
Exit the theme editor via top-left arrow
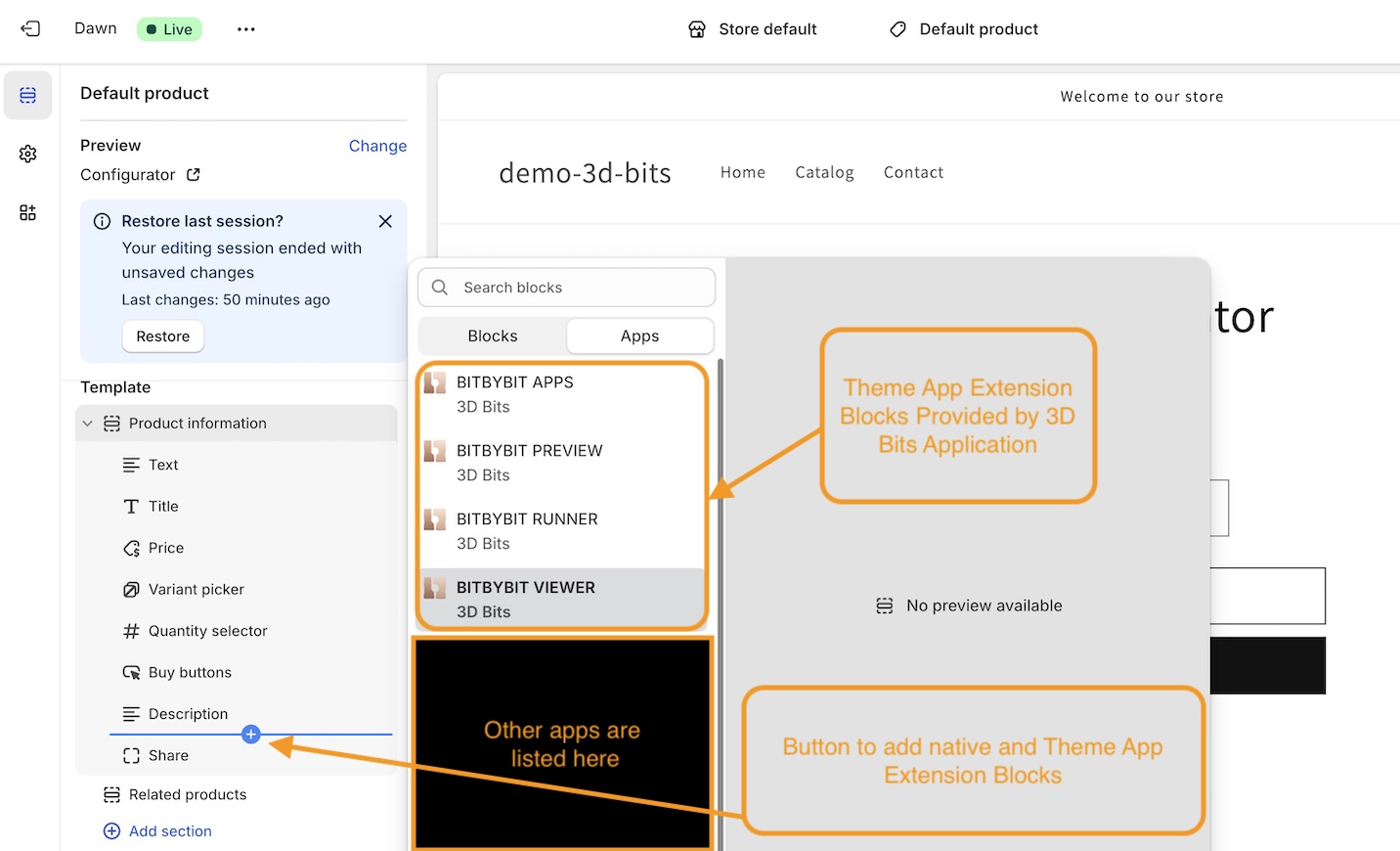[29, 29]
